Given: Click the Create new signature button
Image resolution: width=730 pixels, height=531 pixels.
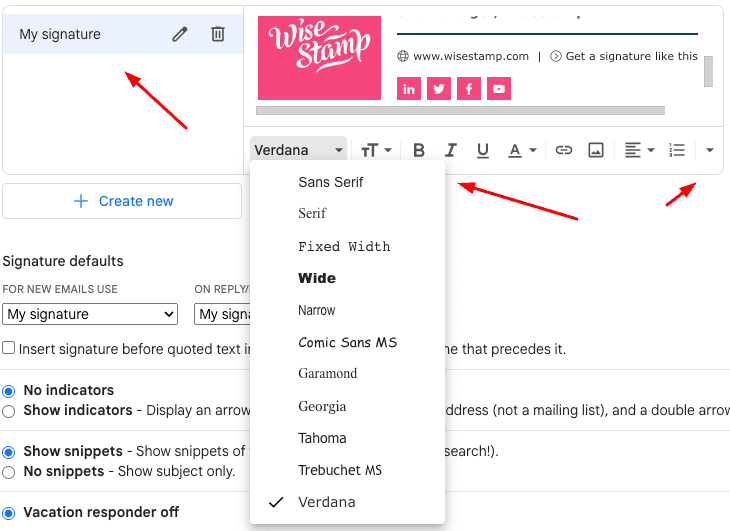Looking at the screenshot, I should tap(122, 201).
